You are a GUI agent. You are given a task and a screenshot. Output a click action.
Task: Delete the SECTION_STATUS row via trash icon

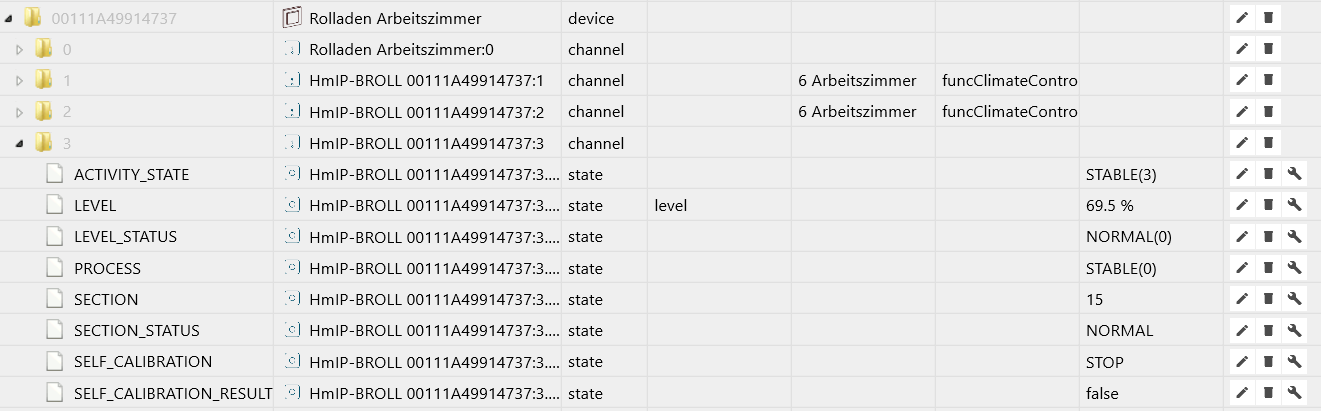(1268, 331)
